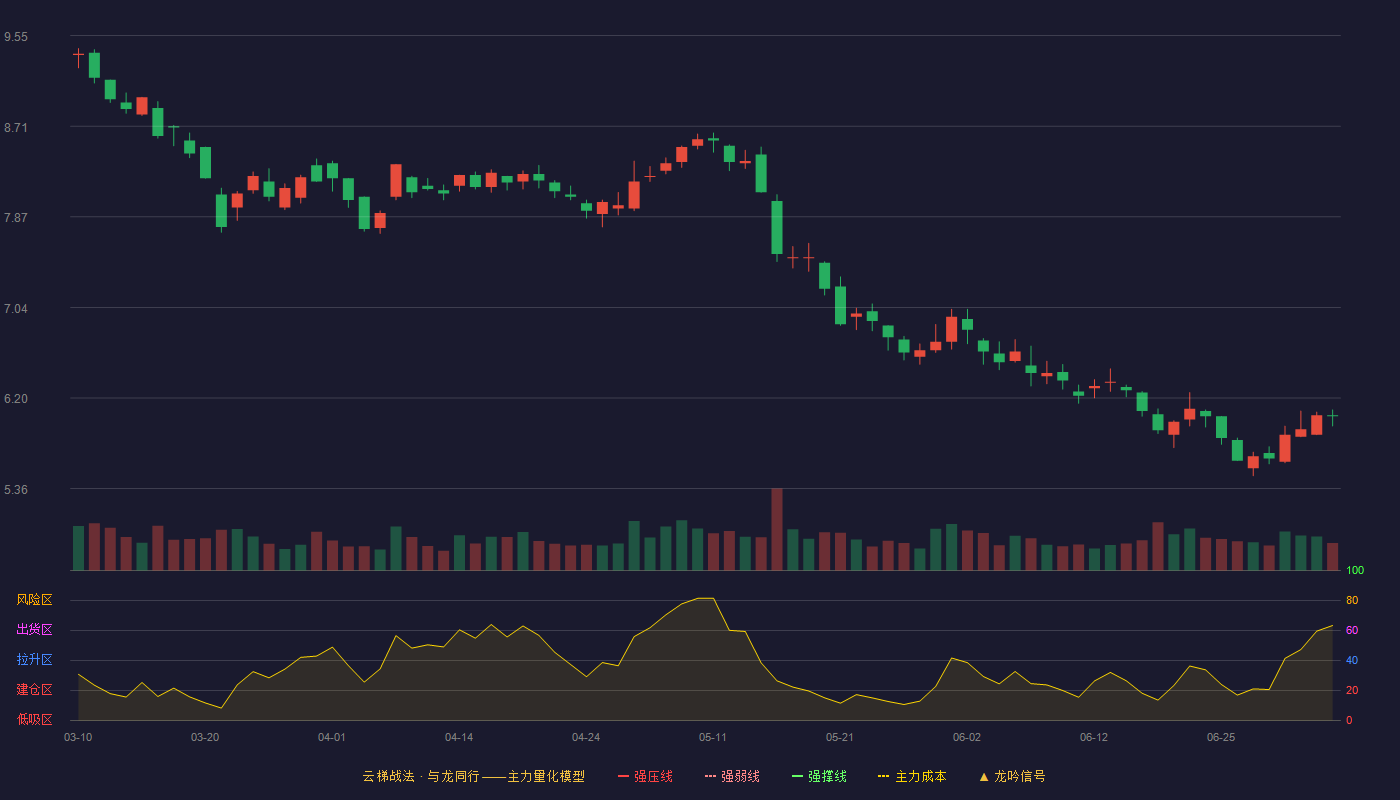This screenshot has width=1400, height=800.
Task: Click the tallest red volume bar
Action: (777, 529)
